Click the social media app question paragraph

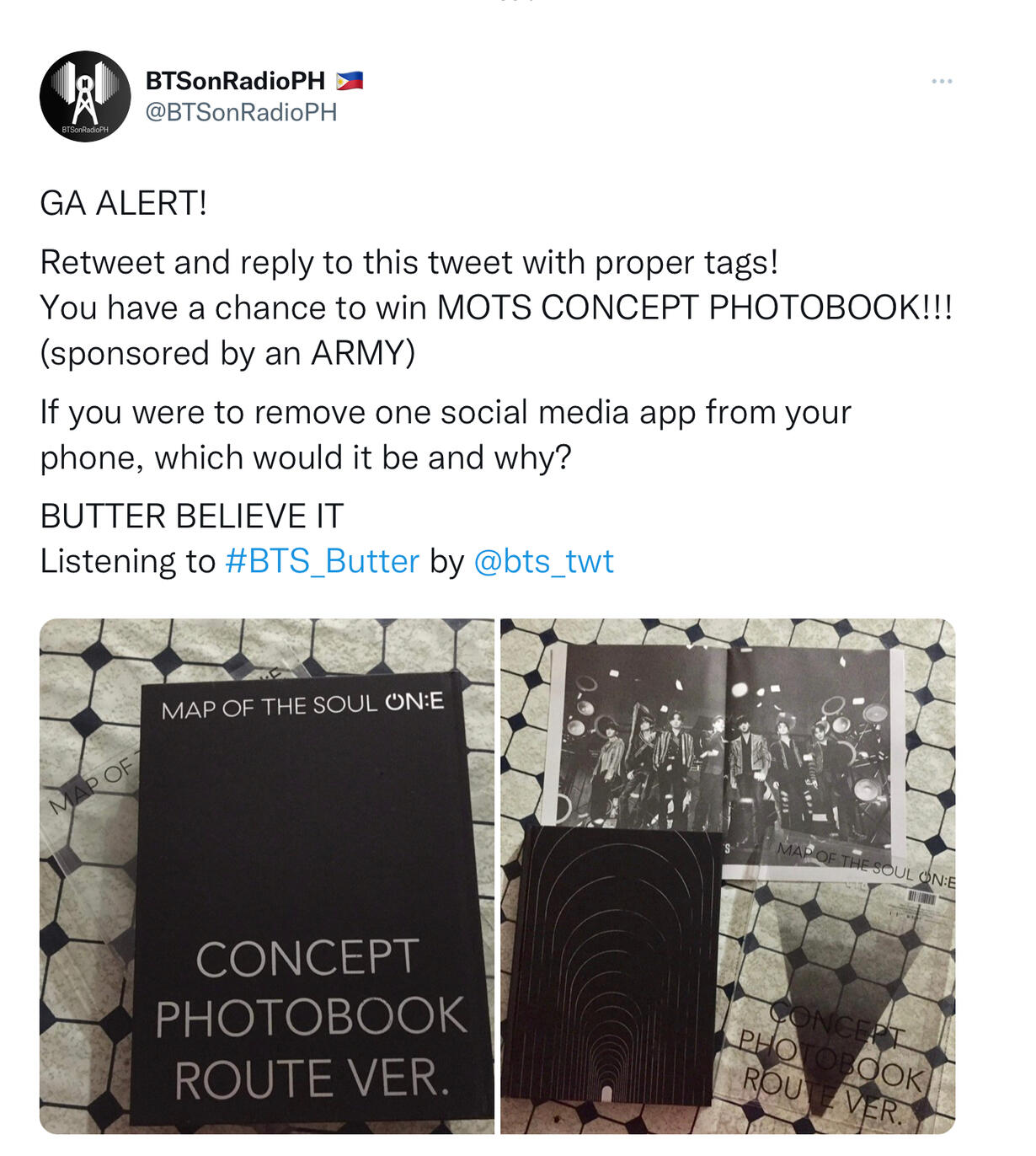tap(446, 435)
